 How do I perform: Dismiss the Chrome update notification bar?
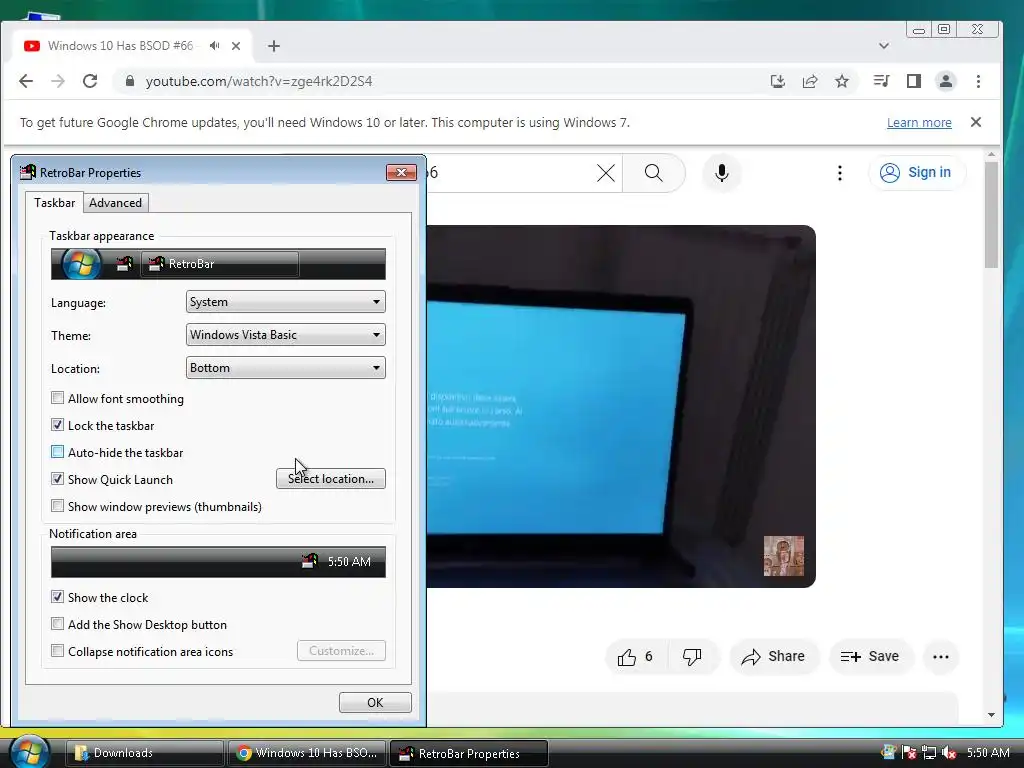click(976, 122)
